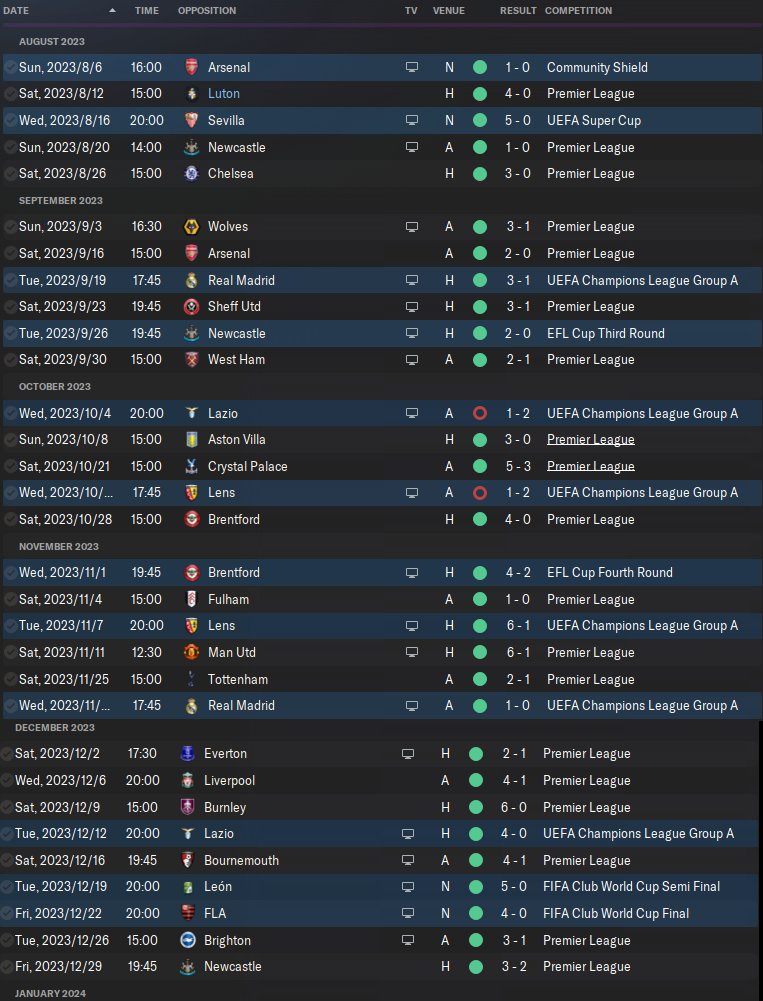Toggle the check mark beside the Sun, 2023/8/6 fixture
Viewport: 763px width, 1001px height.
click(10, 67)
